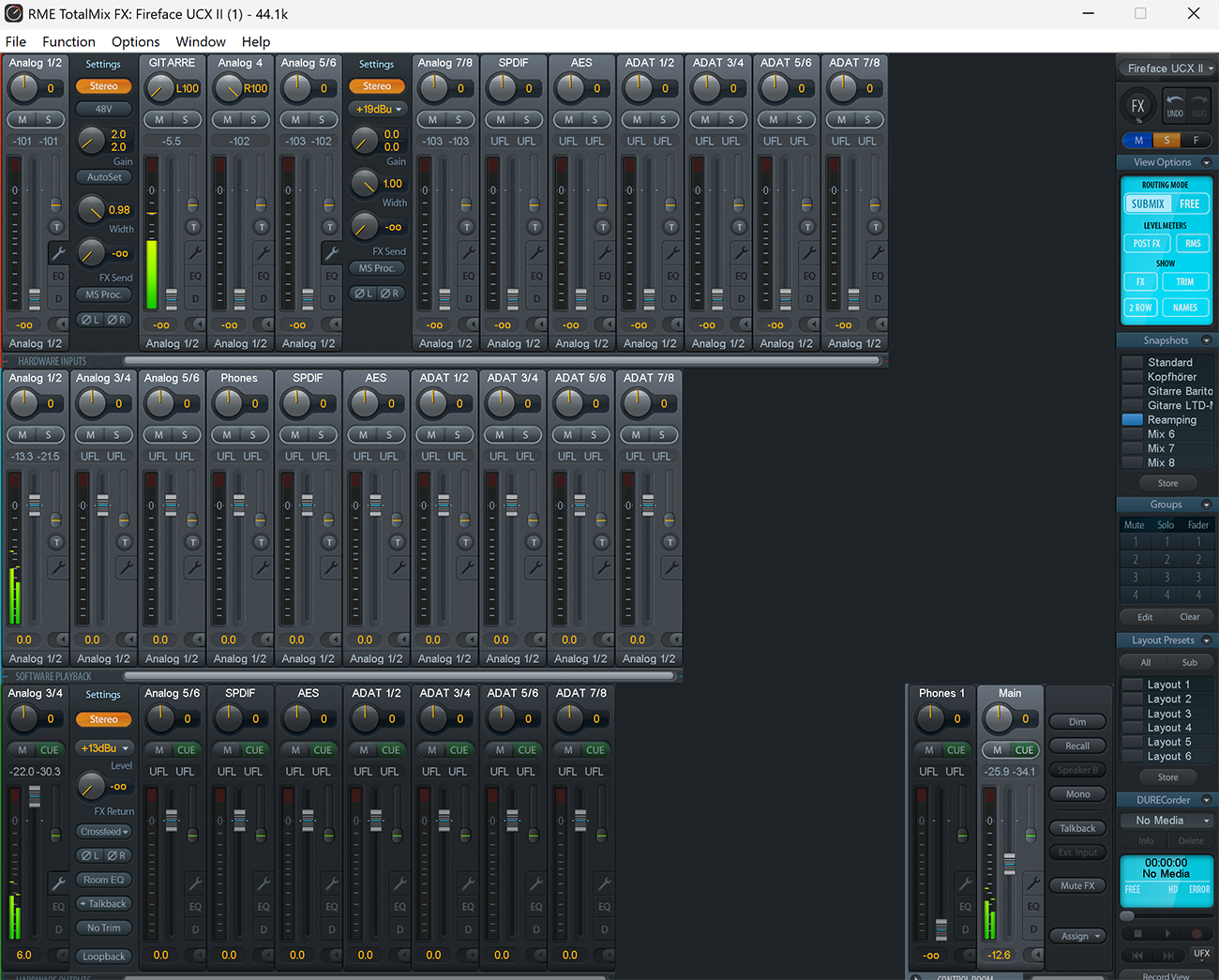
Task: Open wrench settings on GITARRE input channel
Action: pos(194,252)
